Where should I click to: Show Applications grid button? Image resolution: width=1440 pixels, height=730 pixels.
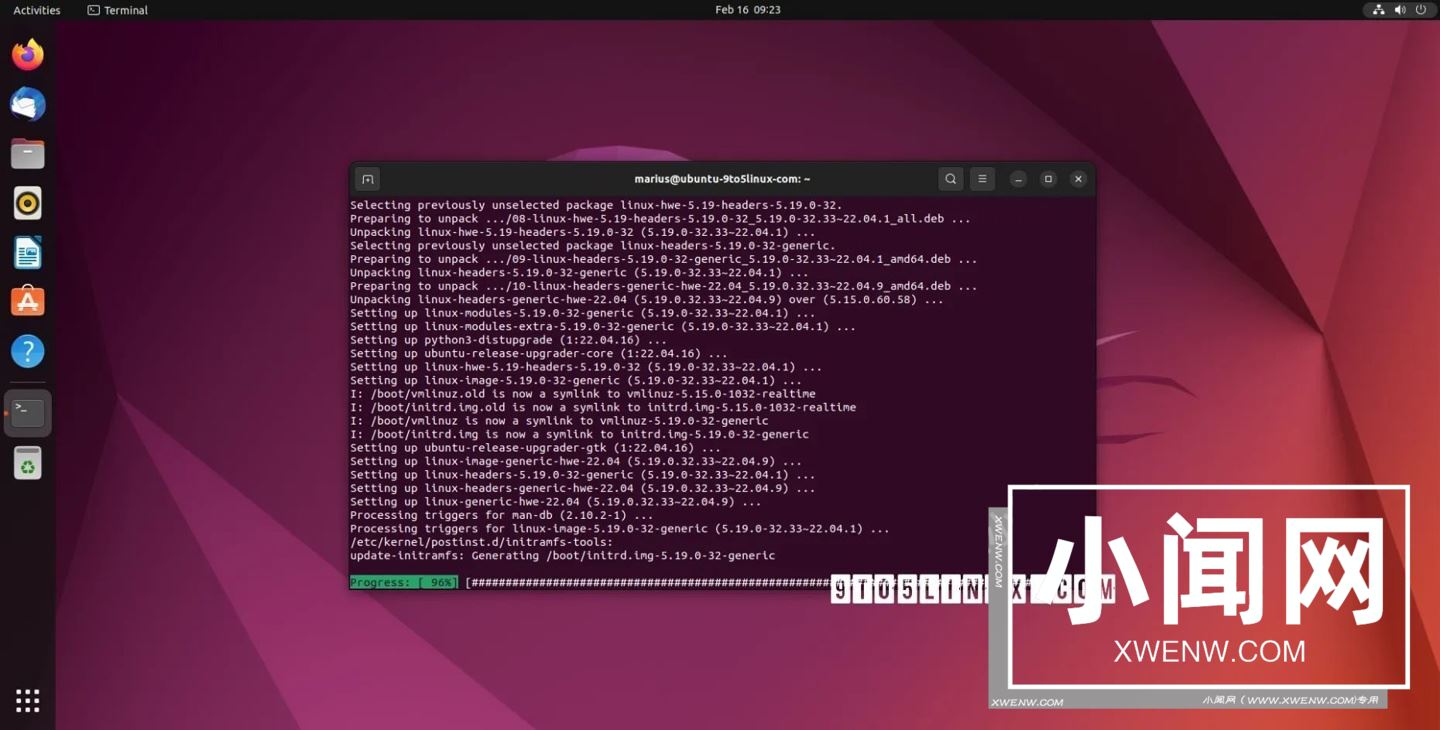(28, 701)
